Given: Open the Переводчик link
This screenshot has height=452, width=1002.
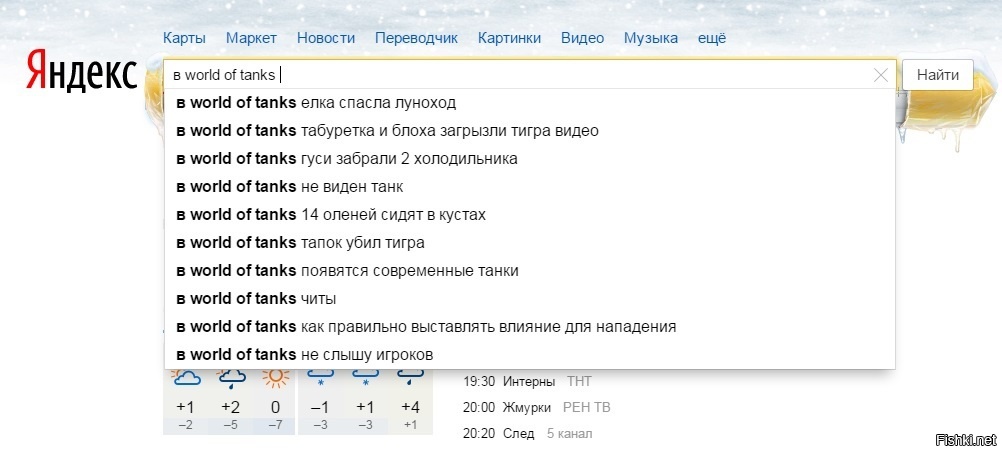Looking at the screenshot, I should tap(416, 38).
